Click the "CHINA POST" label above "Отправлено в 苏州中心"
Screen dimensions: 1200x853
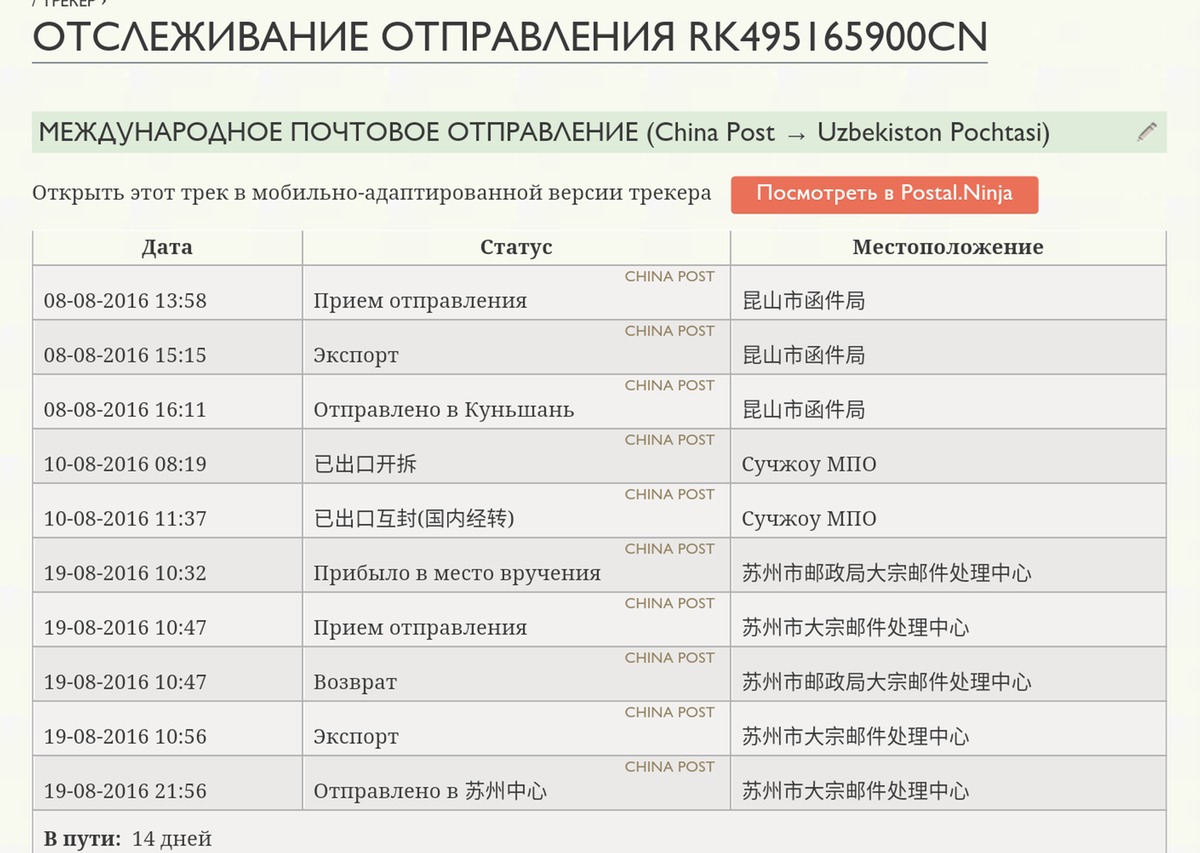pyautogui.click(x=670, y=767)
